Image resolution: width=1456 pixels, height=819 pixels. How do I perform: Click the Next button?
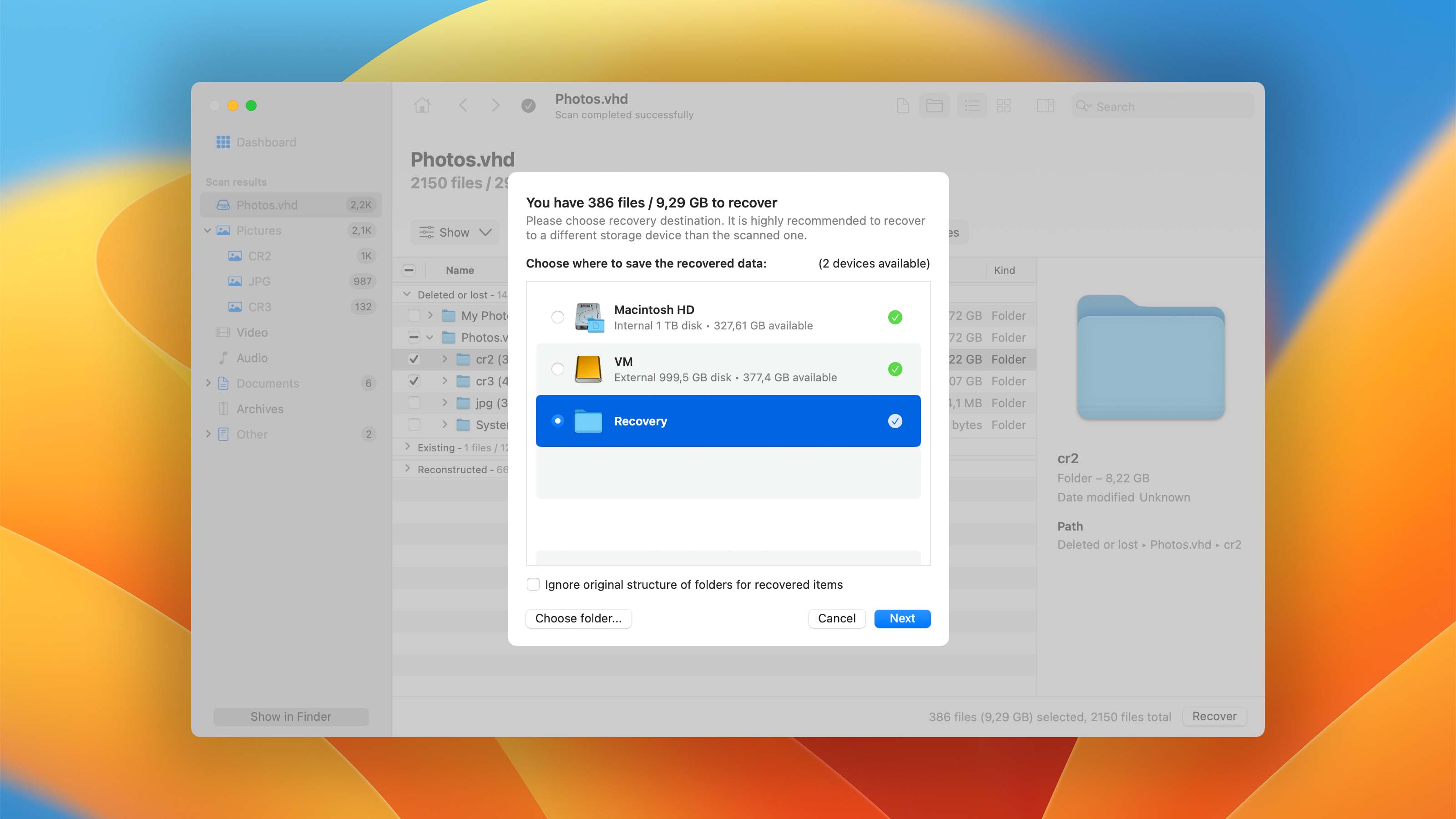[x=901, y=618]
